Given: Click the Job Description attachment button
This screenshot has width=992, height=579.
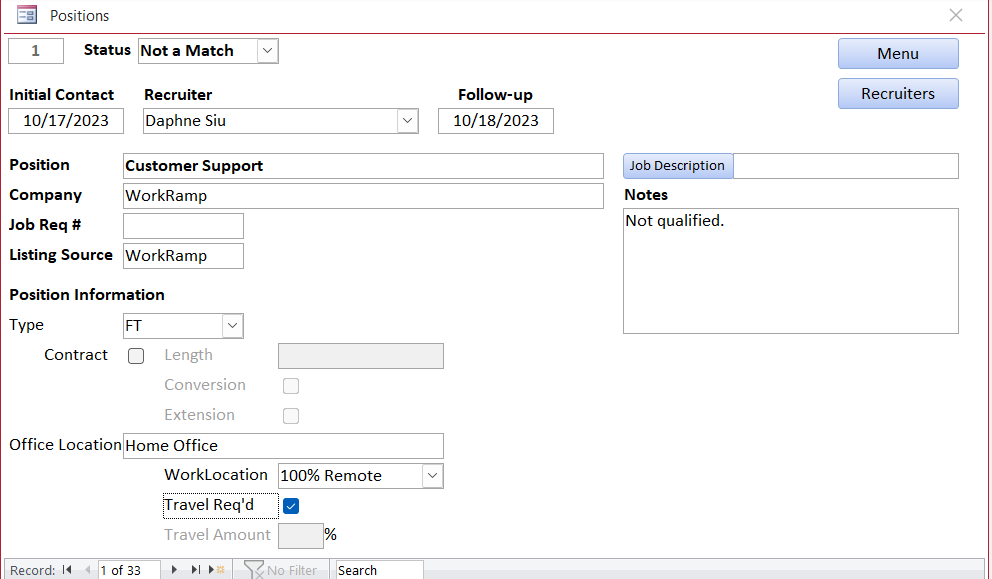Looking at the screenshot, I should coord(677,165).
